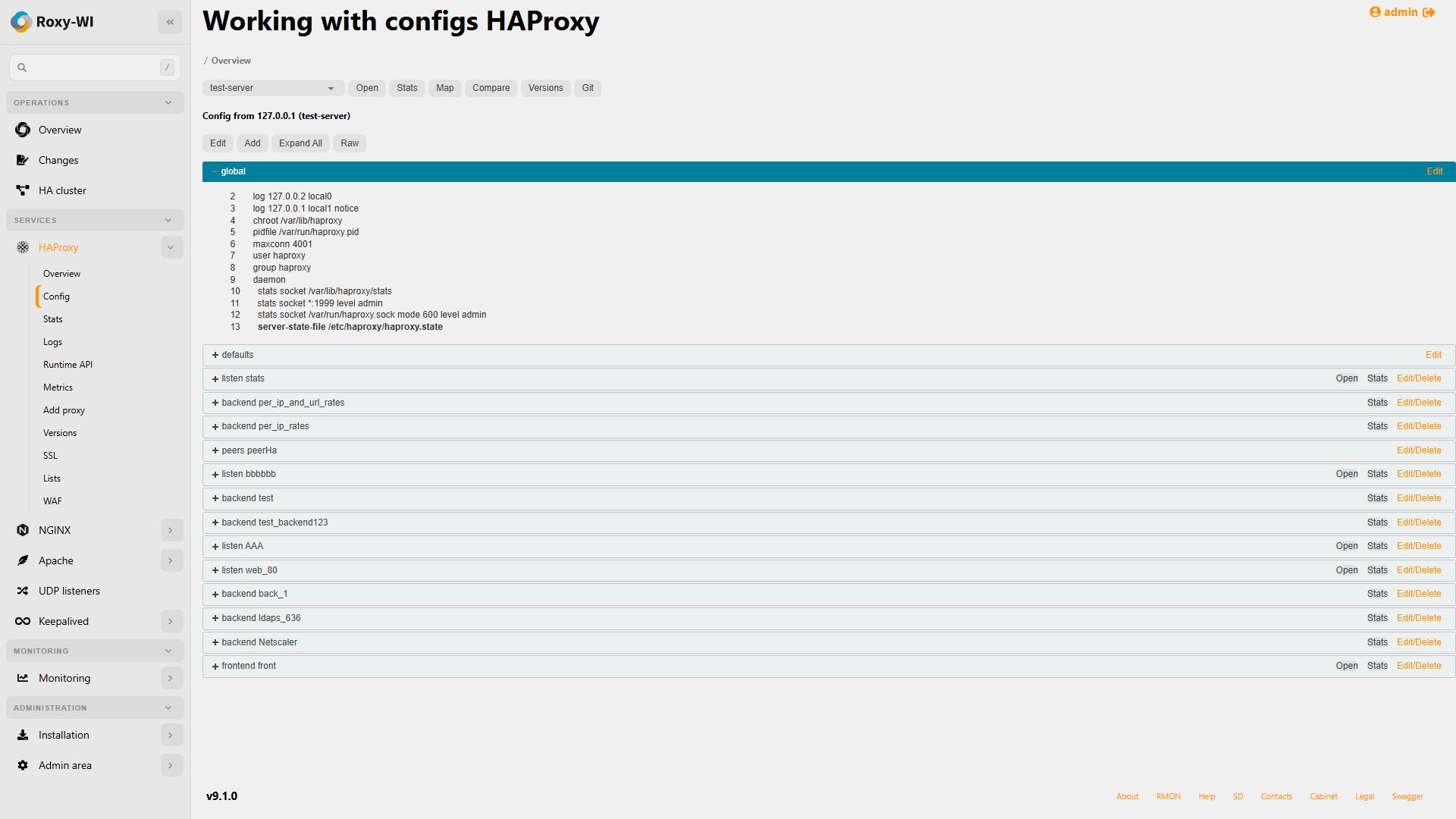The width and height of the screenshot is (1456, 819).
Task: Open Stats in HAProxy submenu
Action: pyautogui.click(x=53, y=319)
